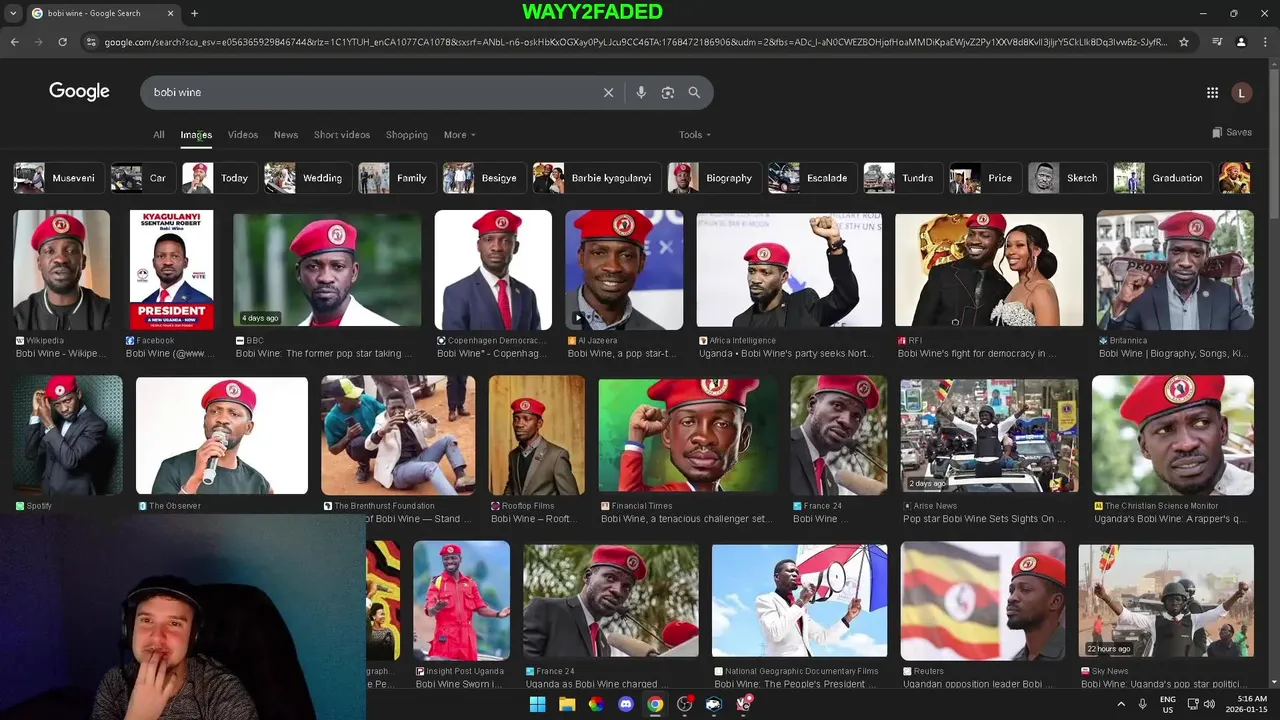The height and width of the screenshot is (720, 1280).
Task: Click the Chrome taskbar icon
Action: point(655,704)
